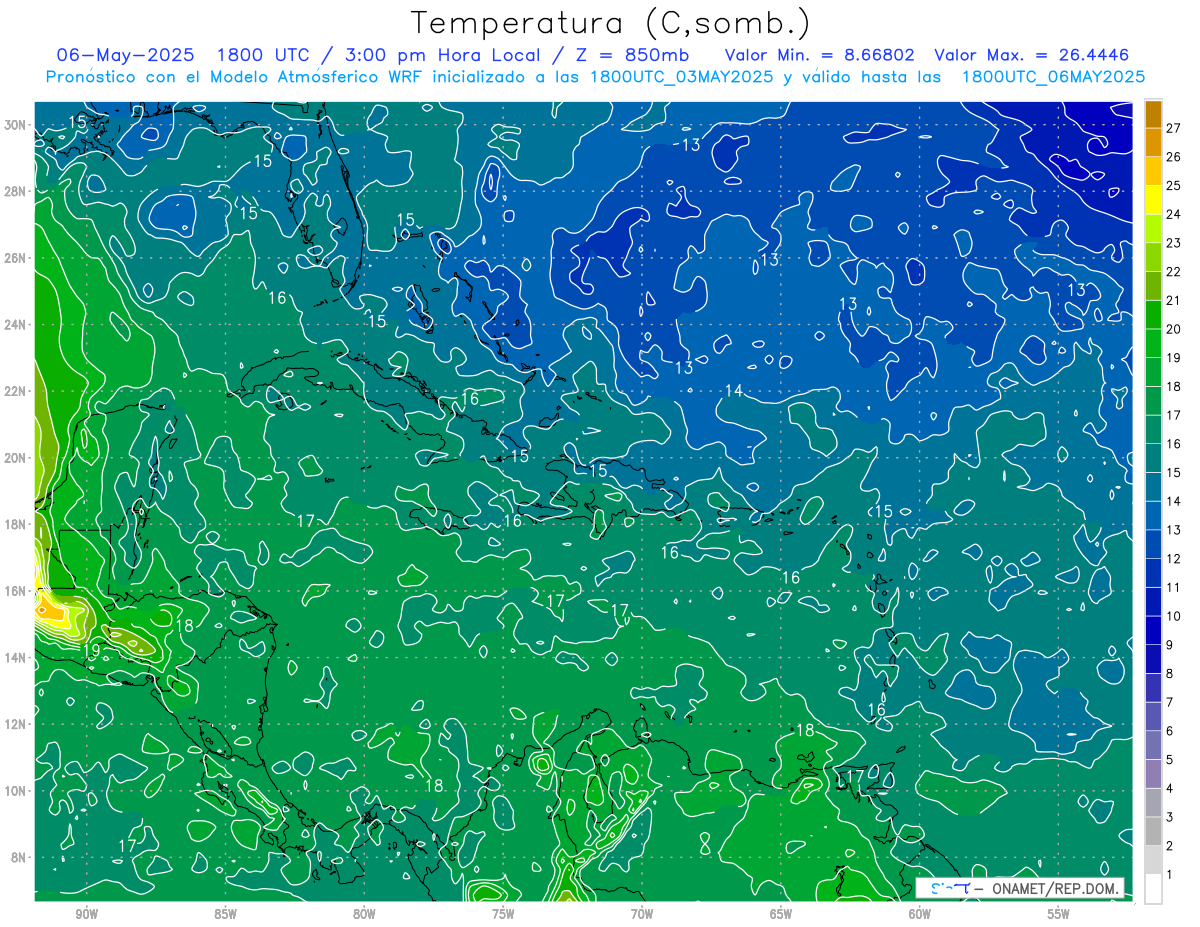Click the "10N" latitude label
The height and width of the screenshot is (927, 1200).
16,791
